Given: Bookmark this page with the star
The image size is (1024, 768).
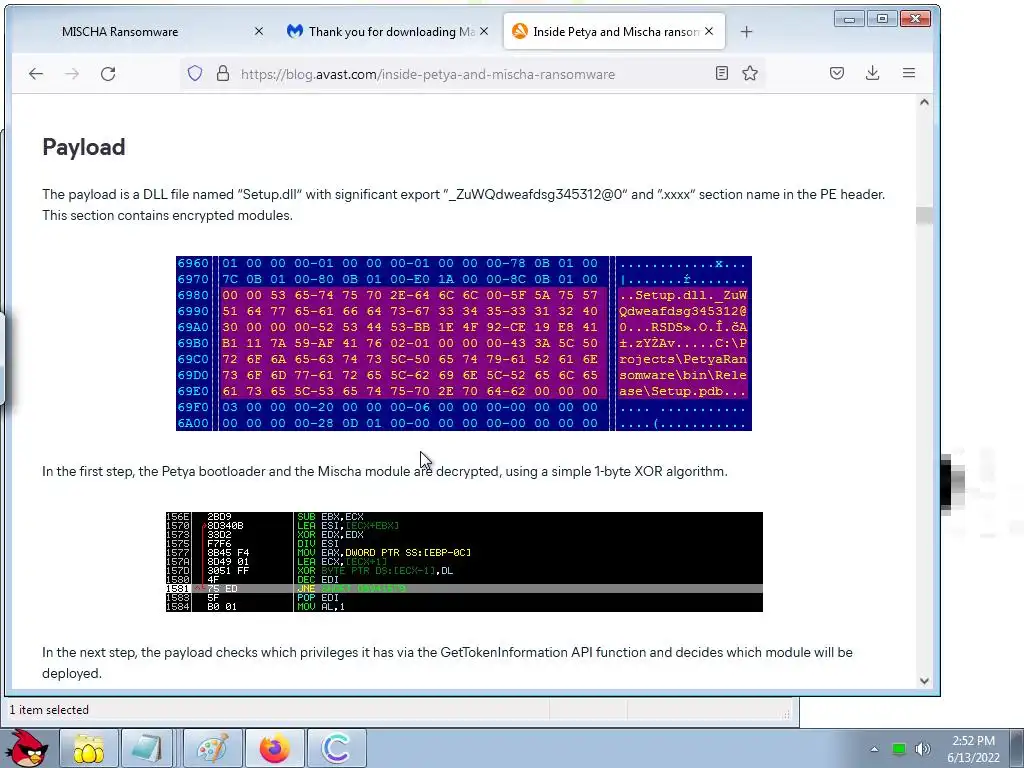Looking at the screenshot, I should tap(750, 73).
